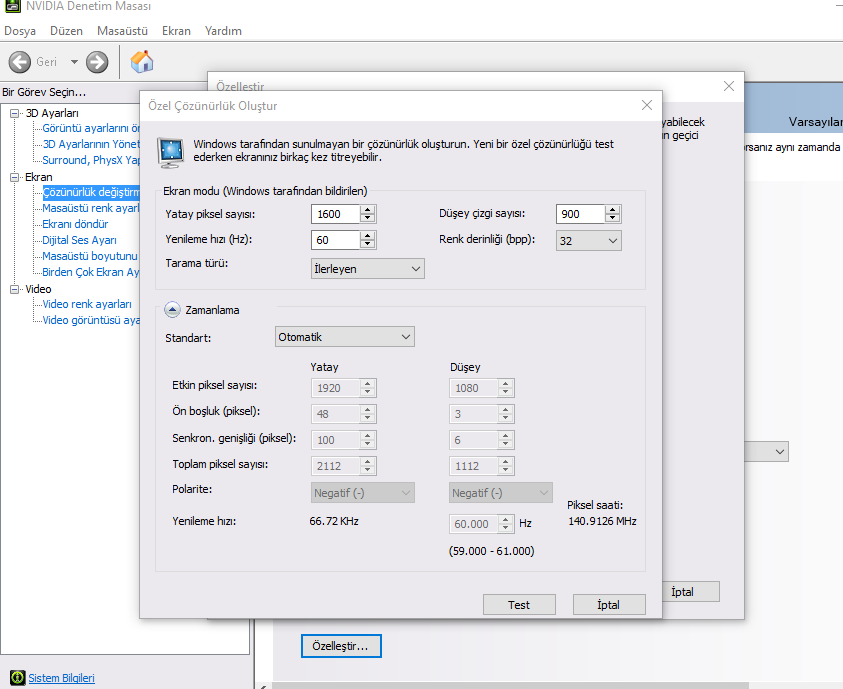Increase Düşey çizgi sayısı with up arrow
The image size is (843, 689).
612,210
